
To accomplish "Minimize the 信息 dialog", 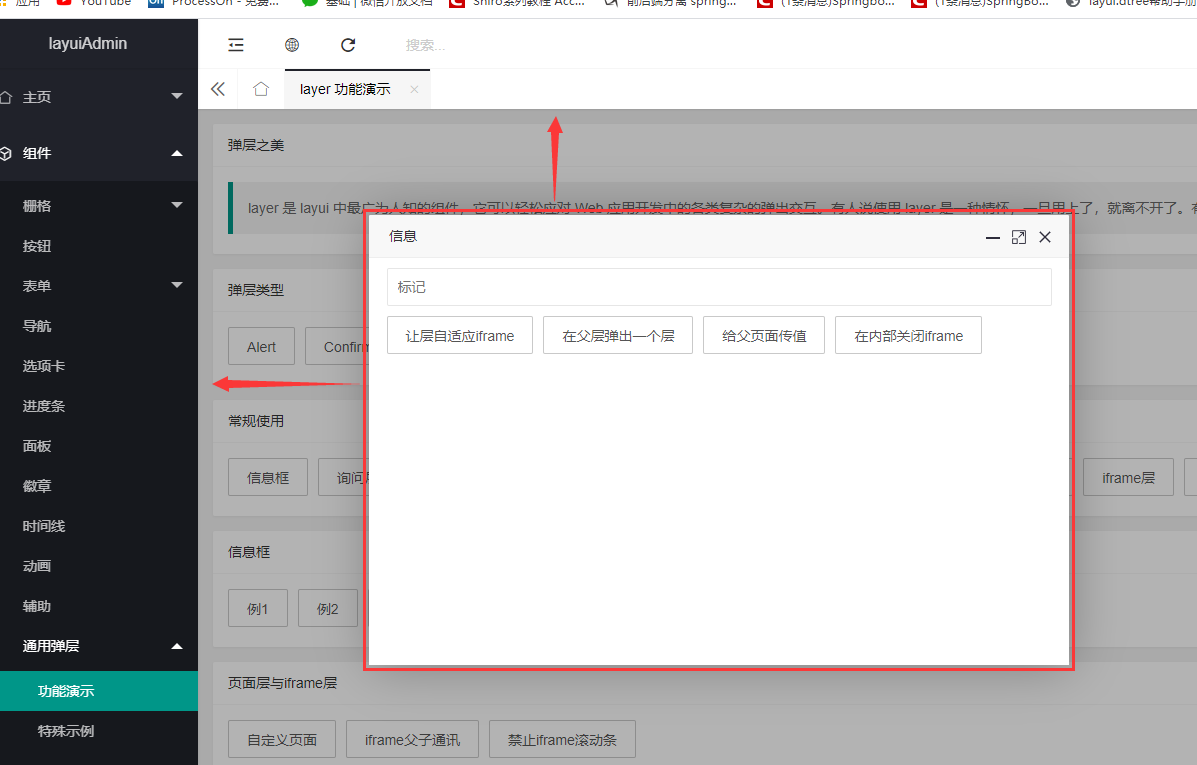I will 992,238.
